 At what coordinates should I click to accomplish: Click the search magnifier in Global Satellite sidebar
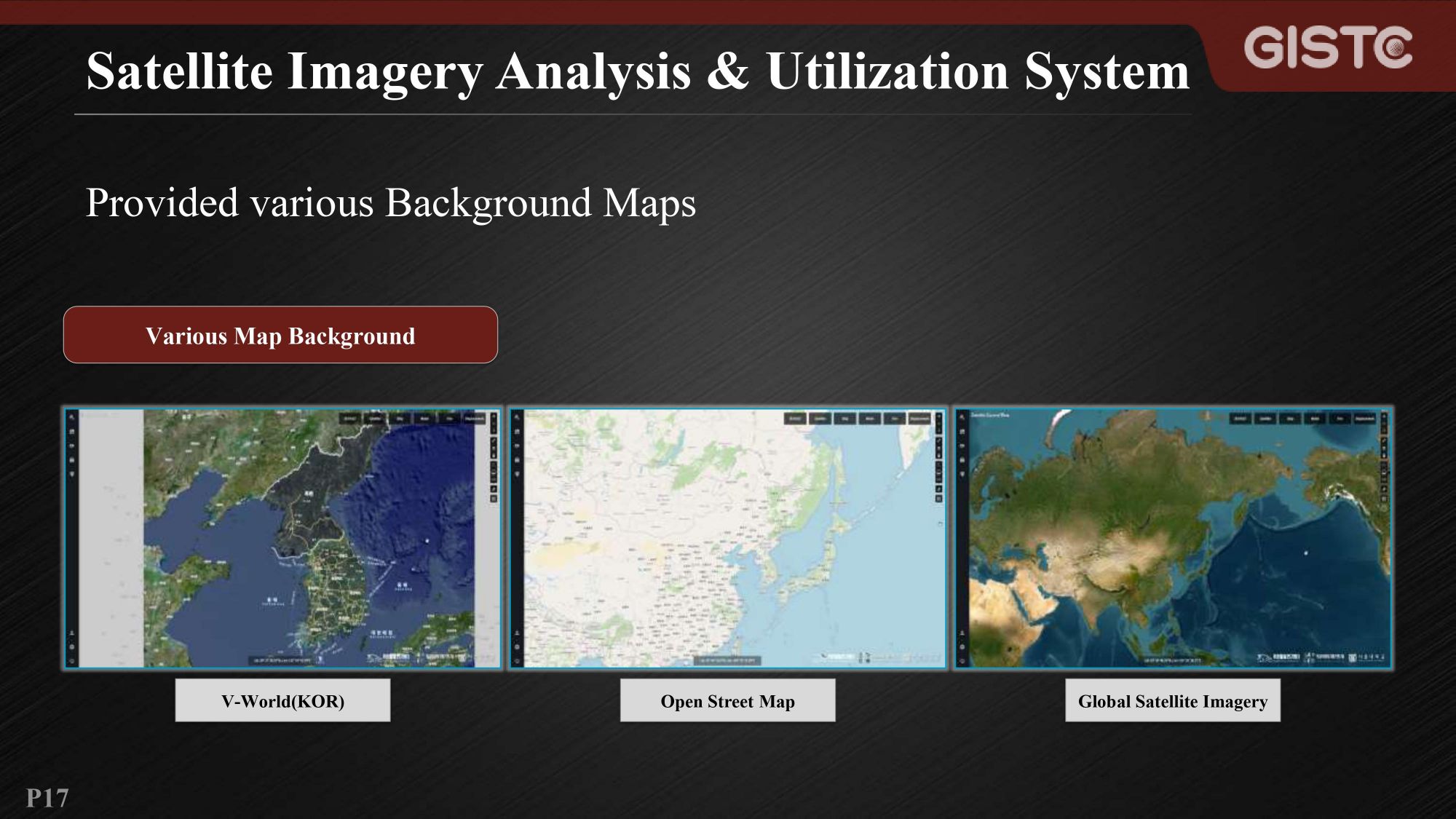pos(962,416)
